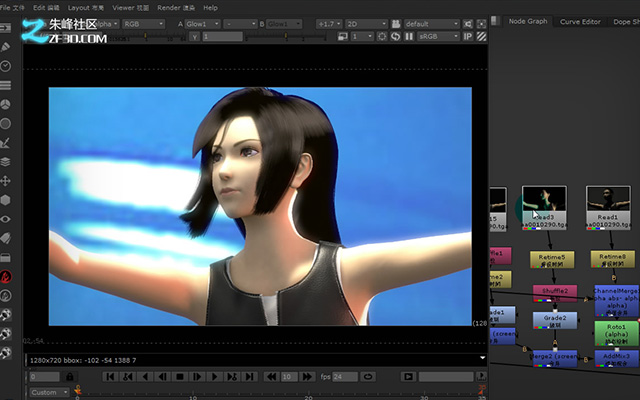The height and width of the screenshot is (400, 640).
Task: Toggle the IP input process button
Action: coord(468,36)
